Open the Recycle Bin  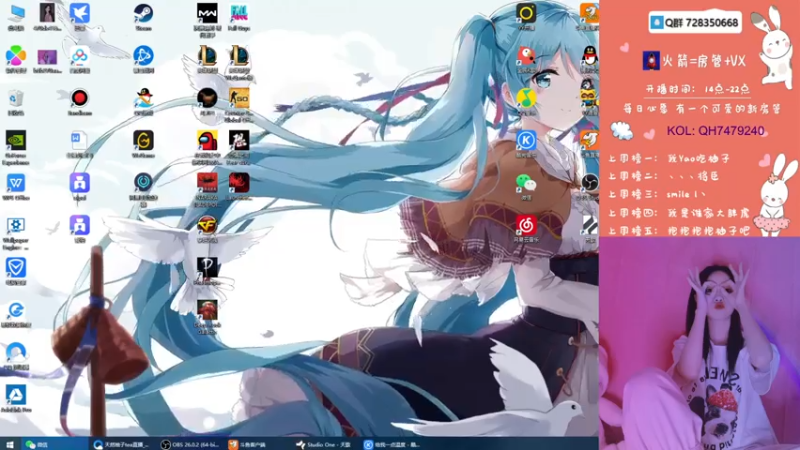16,98
